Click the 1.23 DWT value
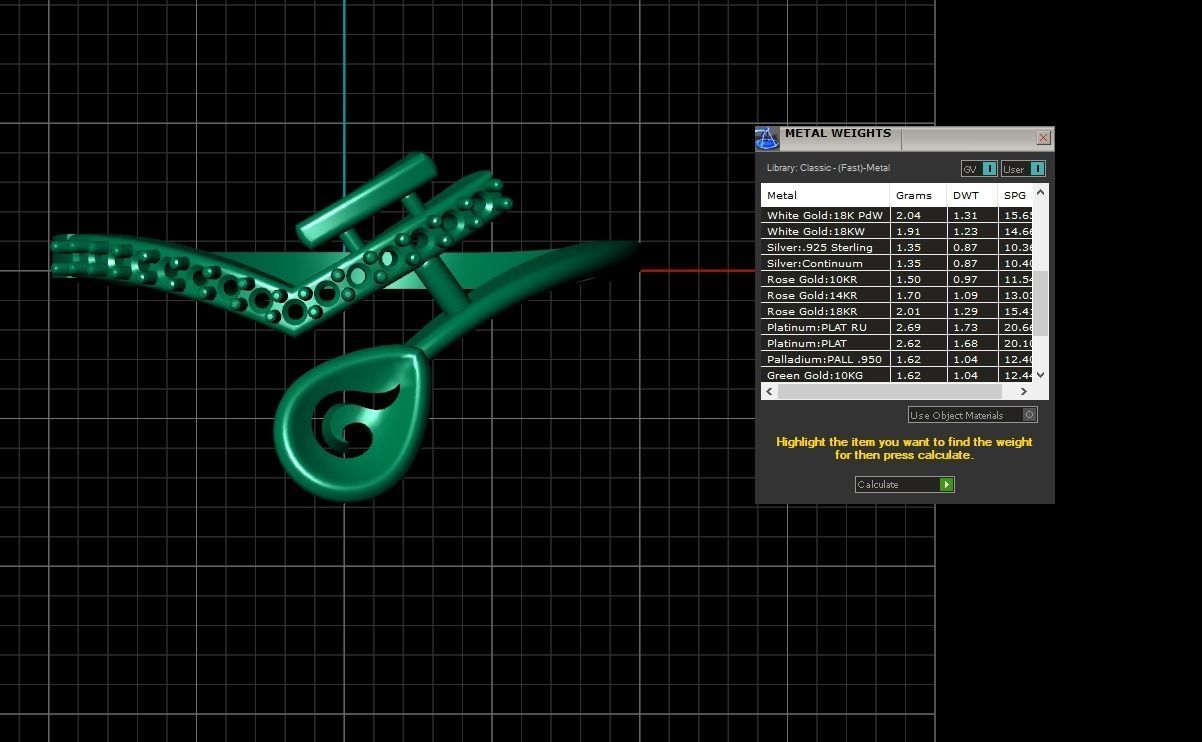The image size is (1202, 742). [965, 231]
